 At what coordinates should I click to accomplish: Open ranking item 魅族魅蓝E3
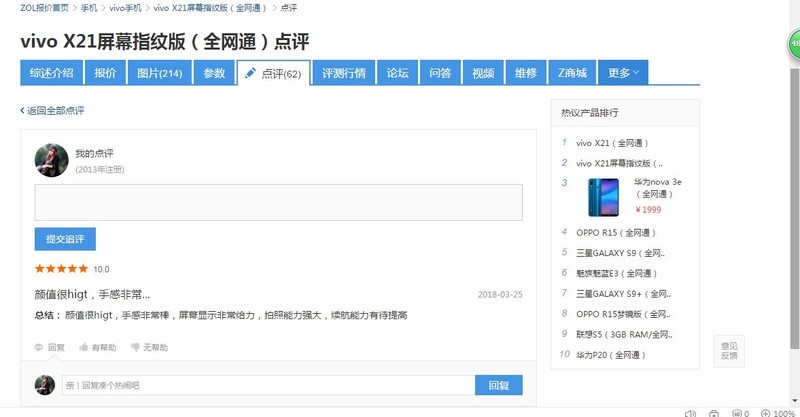tap(616, 274)
